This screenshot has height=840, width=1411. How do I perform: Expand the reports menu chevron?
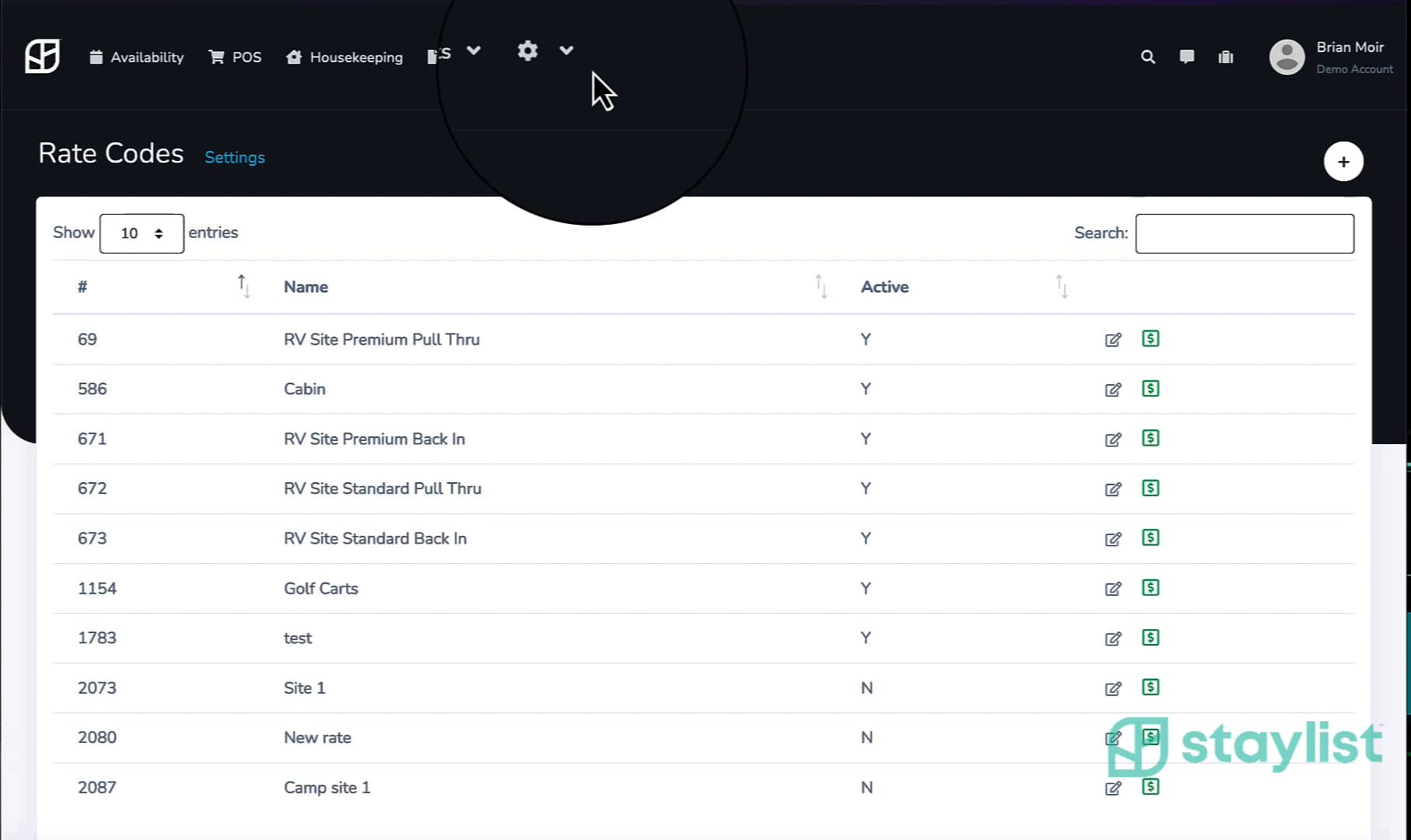(474, 51)
